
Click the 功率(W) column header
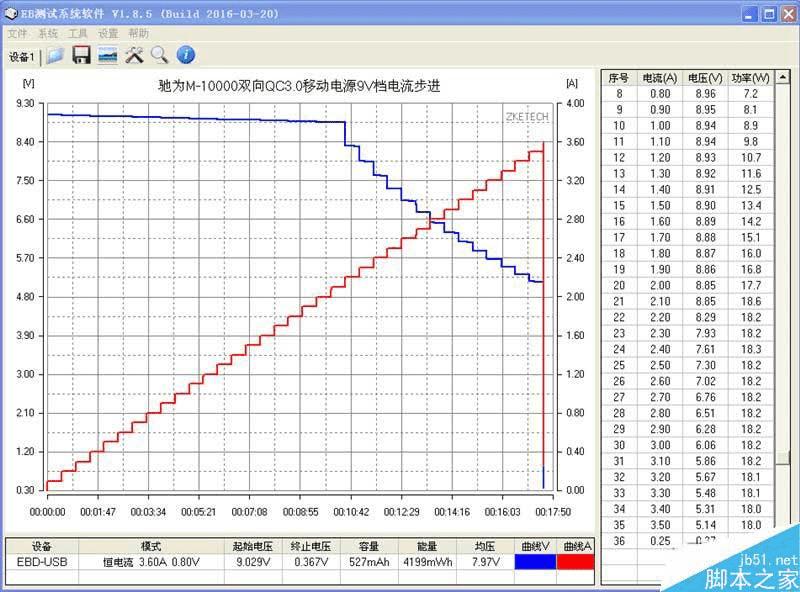point(751,78)
